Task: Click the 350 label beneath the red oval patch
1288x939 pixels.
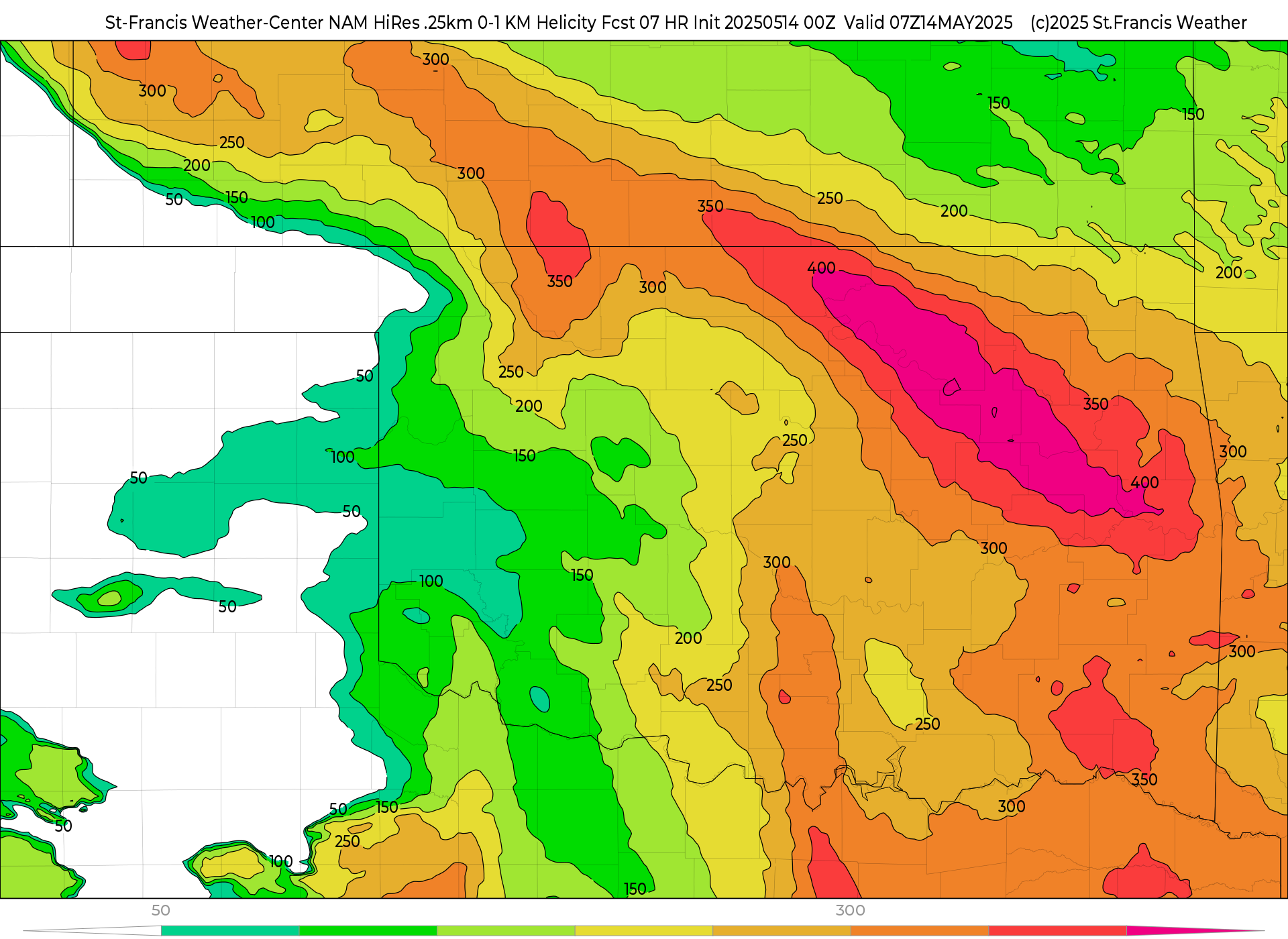Action: [x=559, y=282]
